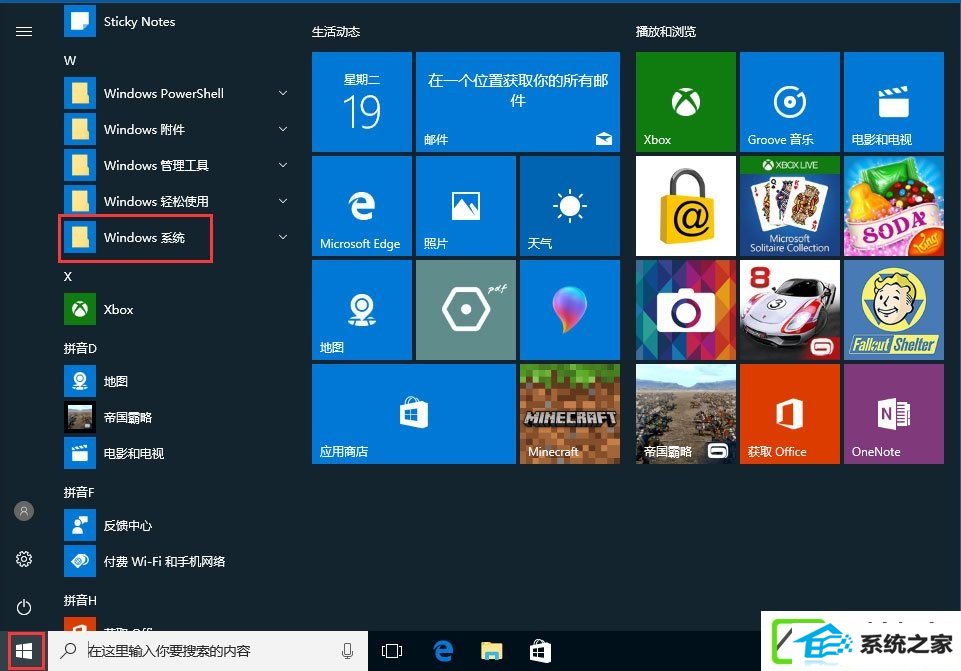Open the padlock @ mail app tile
This screenshot has width=961, height=671.
click(x=685, y=206)
